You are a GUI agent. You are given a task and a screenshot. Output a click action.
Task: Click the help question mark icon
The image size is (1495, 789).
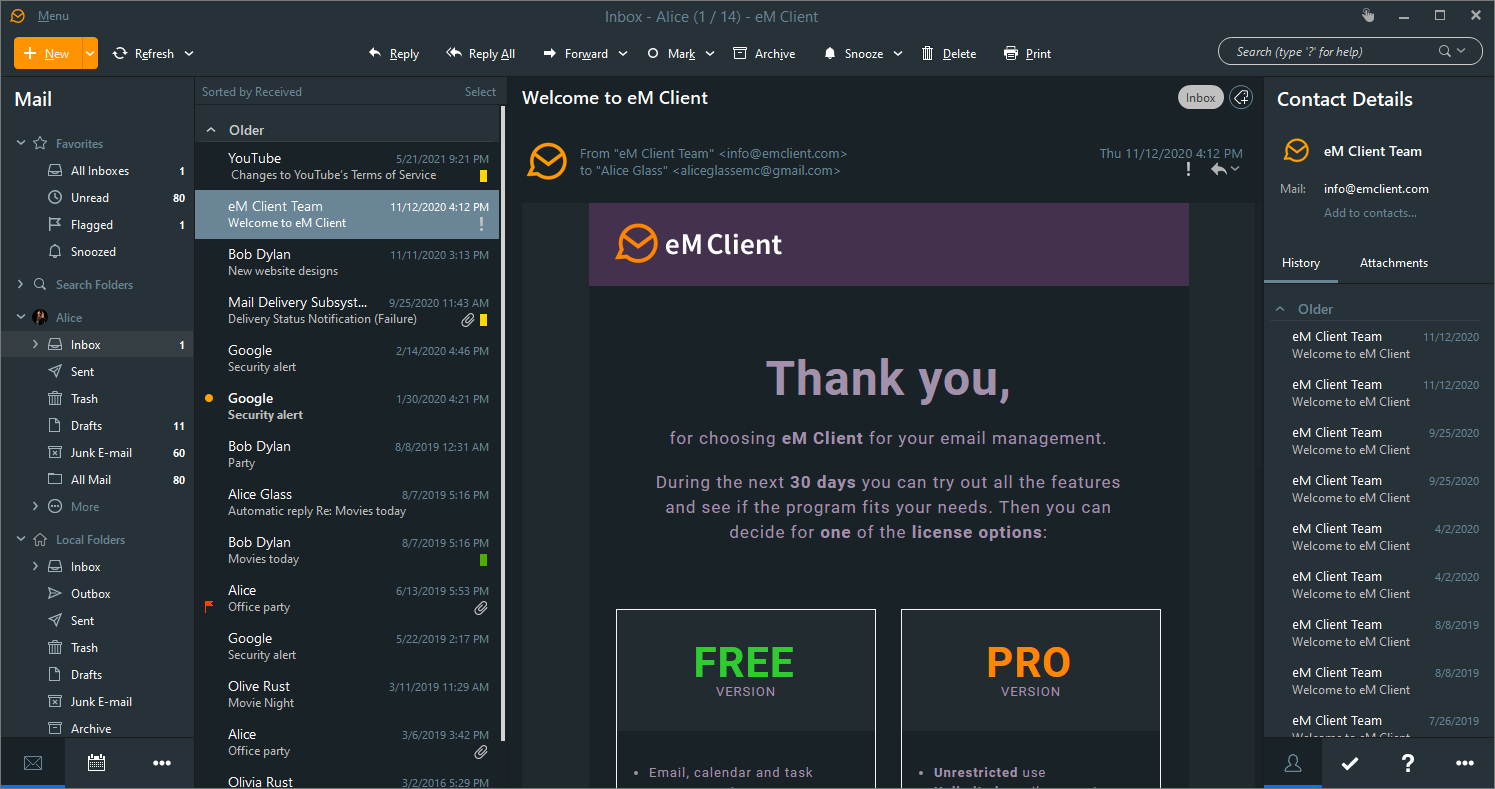click(x=1407, y=763)
